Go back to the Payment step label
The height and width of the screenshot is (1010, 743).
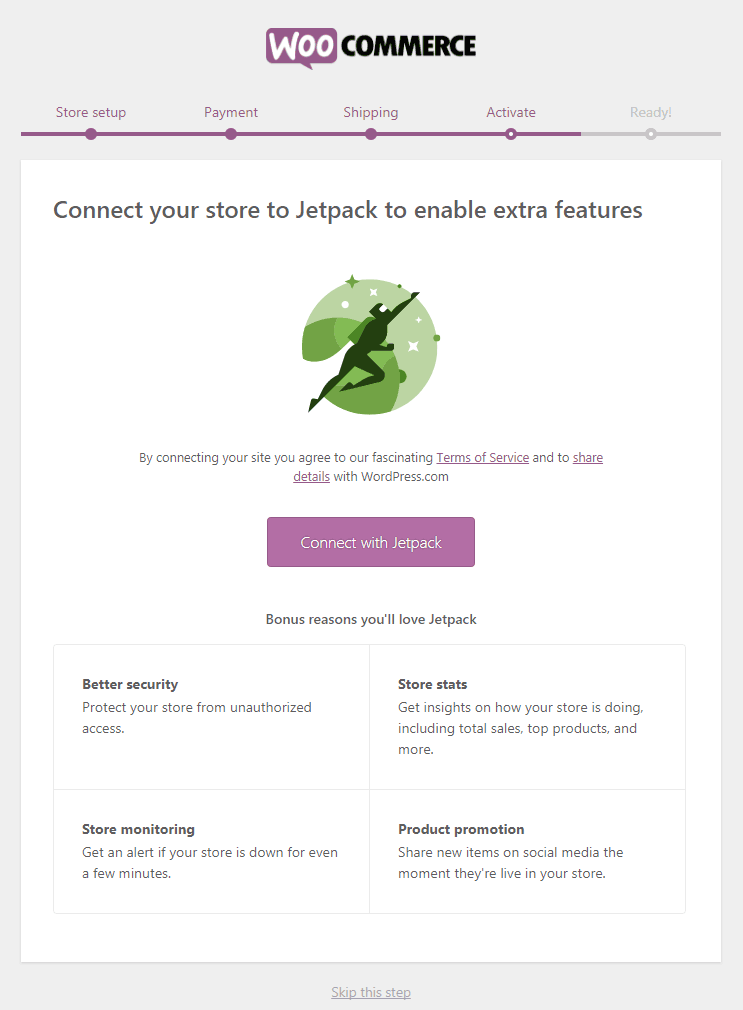pyautogui.click(x=231, y=112)
